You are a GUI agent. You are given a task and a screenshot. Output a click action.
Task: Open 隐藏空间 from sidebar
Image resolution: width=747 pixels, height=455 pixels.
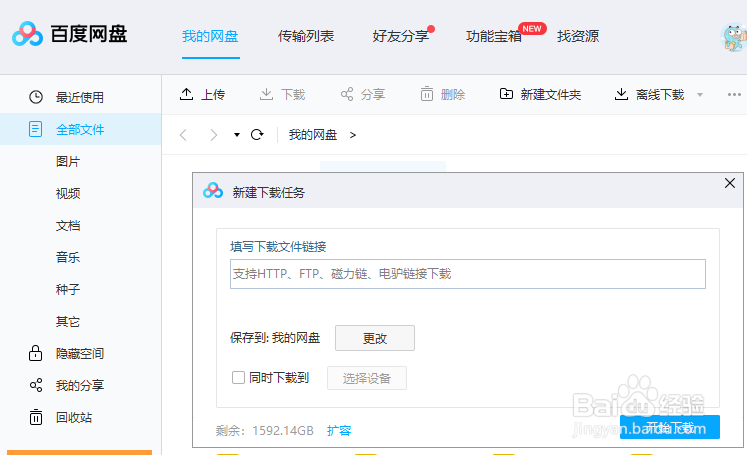[80, 354]
